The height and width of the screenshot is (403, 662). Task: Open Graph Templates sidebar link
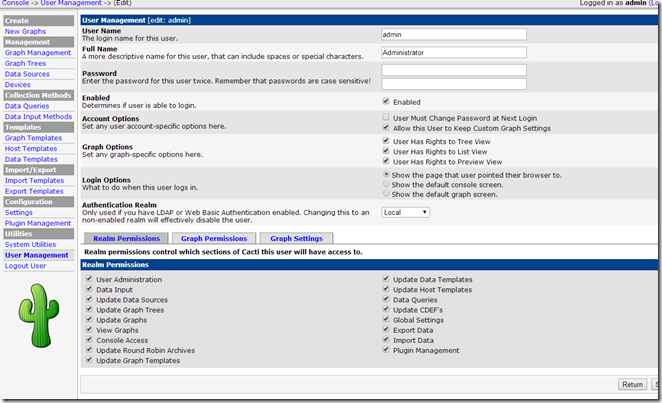(33, 138)
